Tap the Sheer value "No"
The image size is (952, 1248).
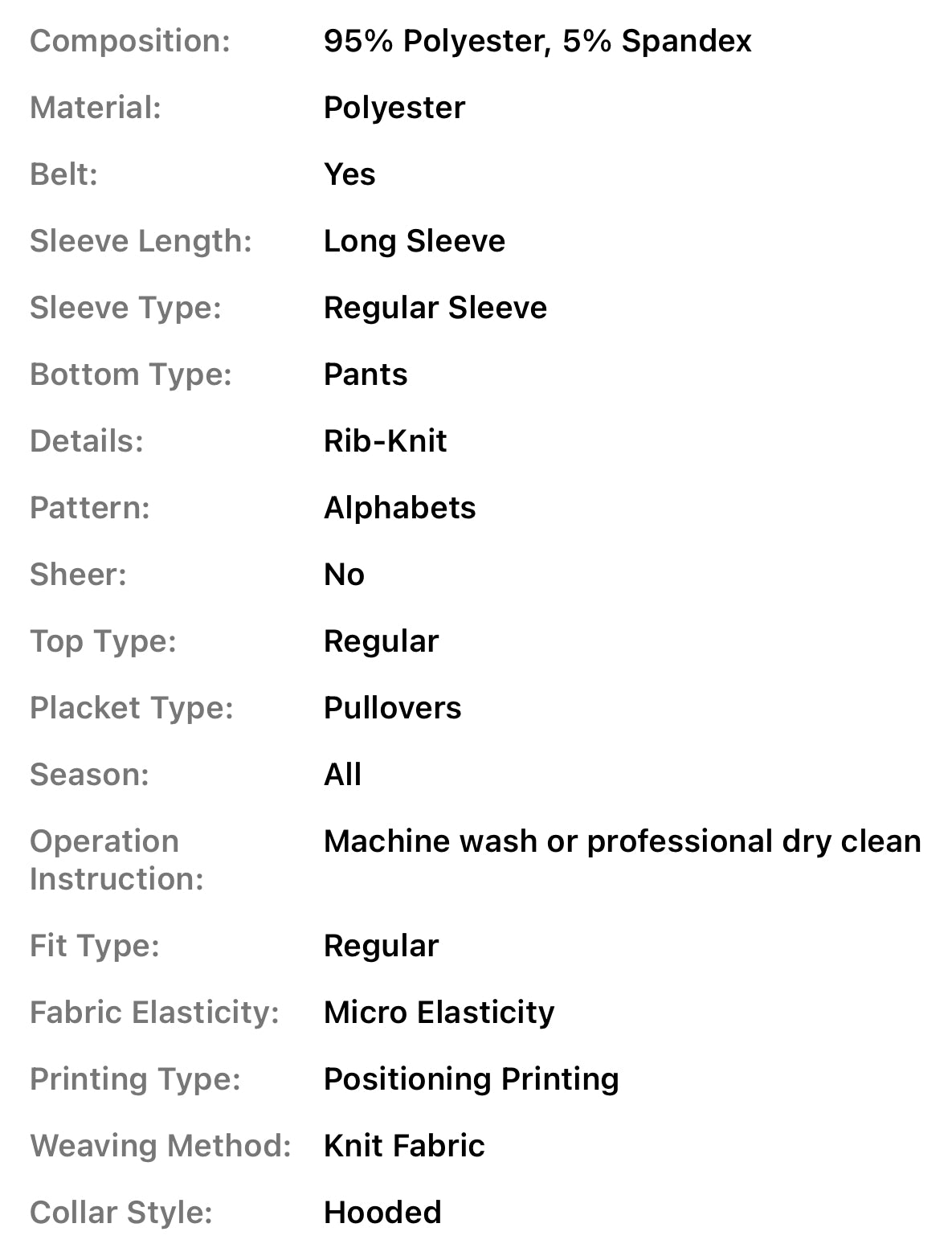[344, 575]
